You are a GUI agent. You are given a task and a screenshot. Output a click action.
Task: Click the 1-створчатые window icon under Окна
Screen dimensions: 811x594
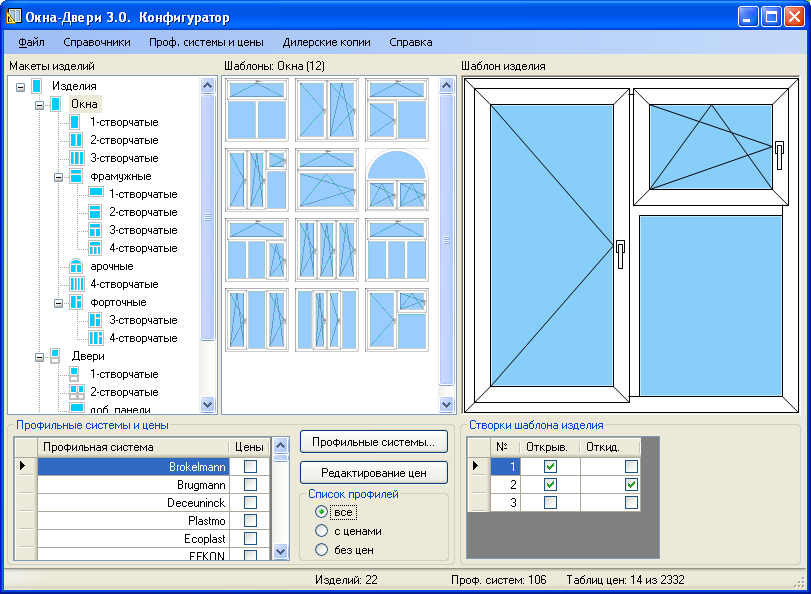pos(75,122)
